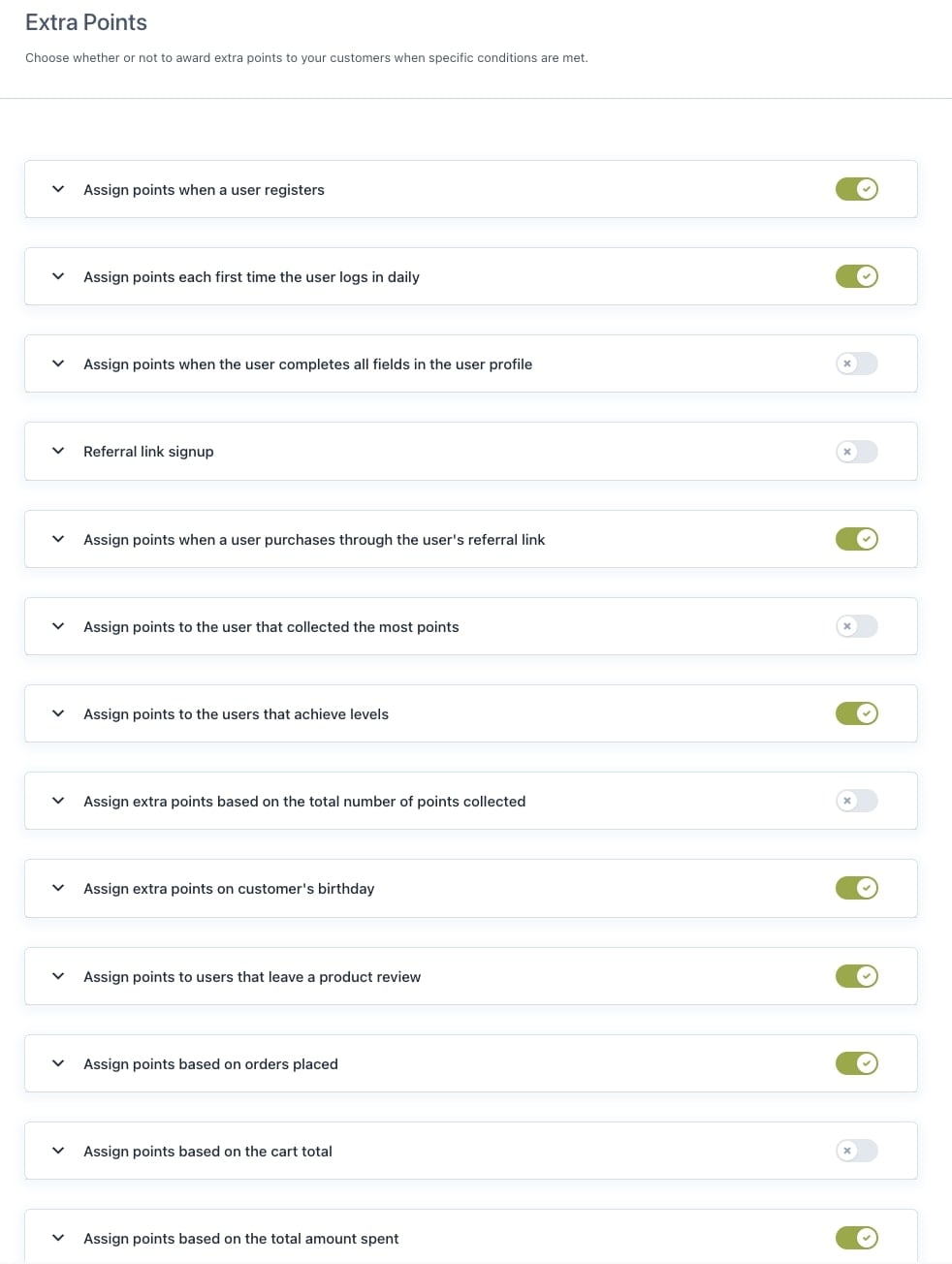The height and width of the screenshot is (1264, 952).
Task: Expand the achieve levels points section
Action: (58, 713)
